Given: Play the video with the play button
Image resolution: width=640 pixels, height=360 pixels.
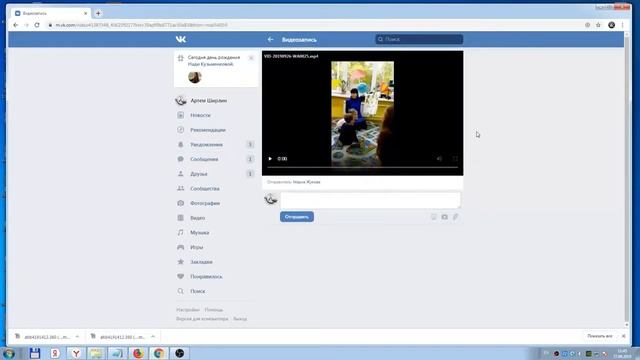Looking at the screenshot, I should pyautogui.click(x=270, y=158).
